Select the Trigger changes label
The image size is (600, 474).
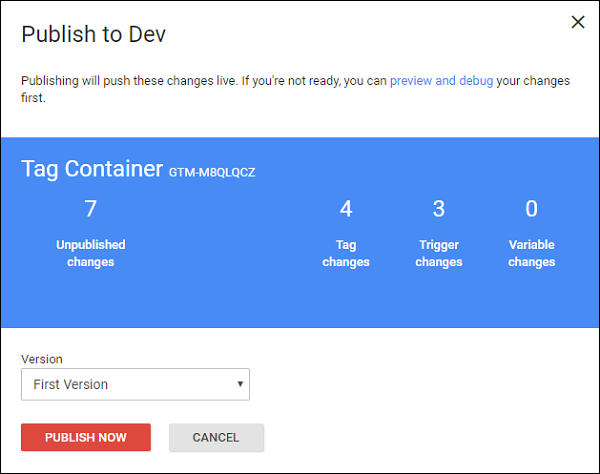(x=439, y=253)
